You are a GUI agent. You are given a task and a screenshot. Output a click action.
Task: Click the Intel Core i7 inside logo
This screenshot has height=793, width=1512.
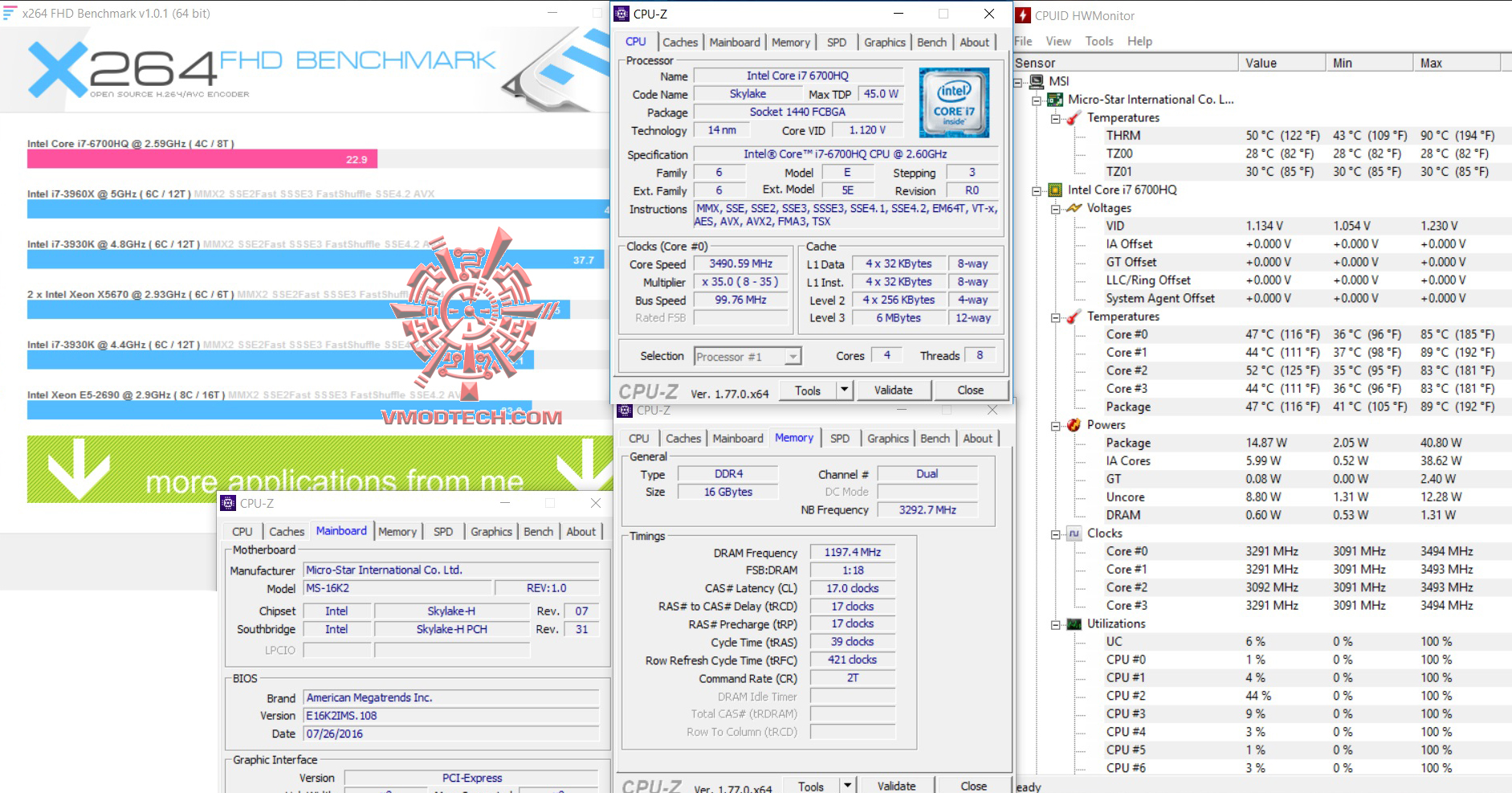coord(954,103)
